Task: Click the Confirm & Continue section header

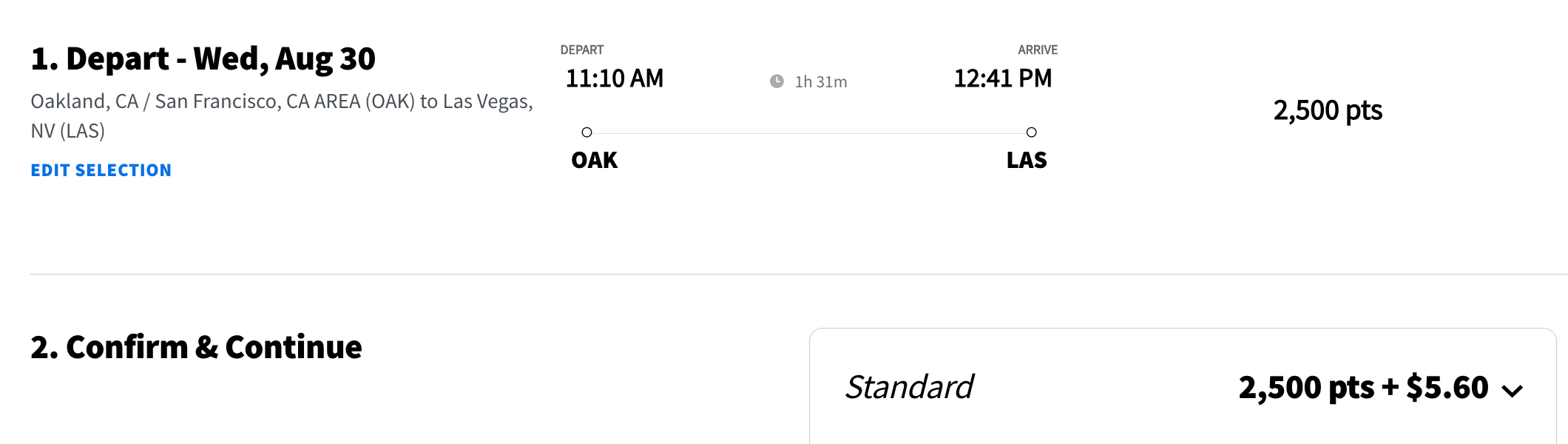Action: coord(195,345)
